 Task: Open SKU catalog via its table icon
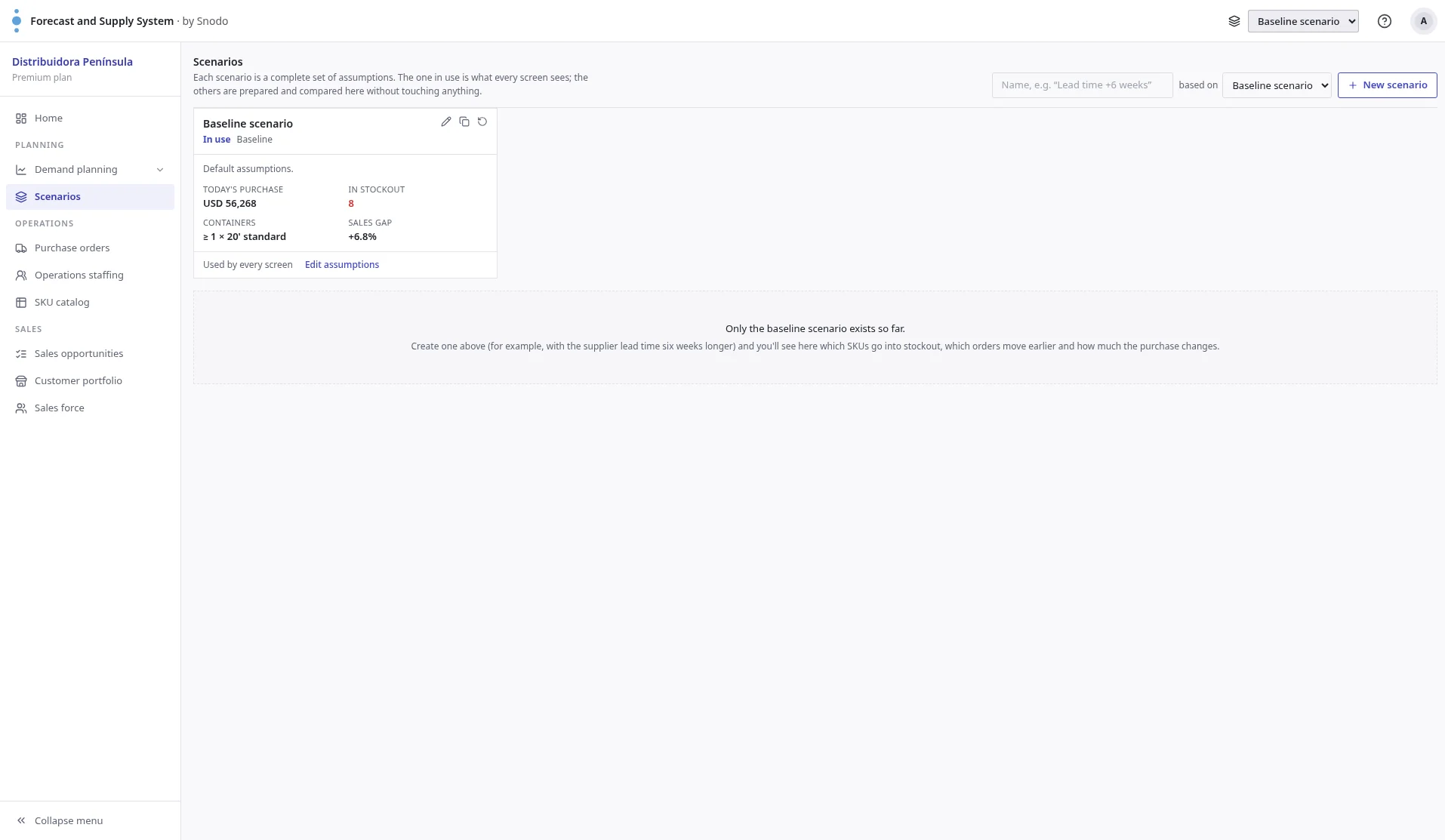[21, 303]
